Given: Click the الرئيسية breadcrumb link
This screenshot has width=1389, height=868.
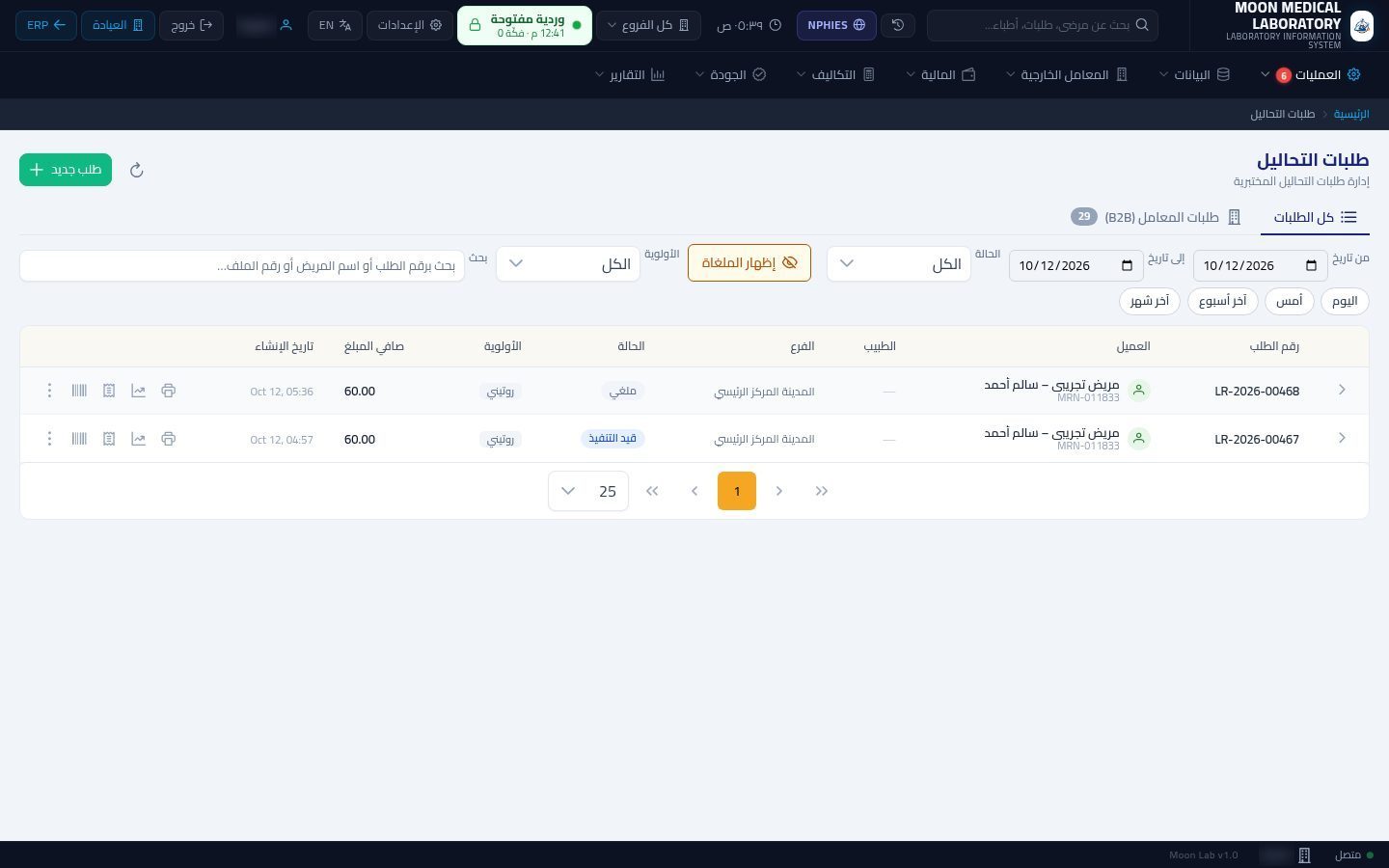Looking at the screenshot, I should (1351, 114).
